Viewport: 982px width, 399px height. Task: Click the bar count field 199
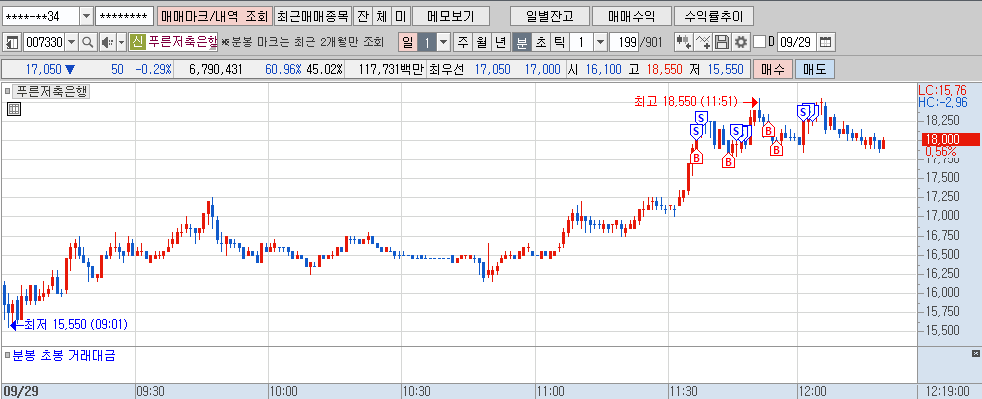point(623,43)
